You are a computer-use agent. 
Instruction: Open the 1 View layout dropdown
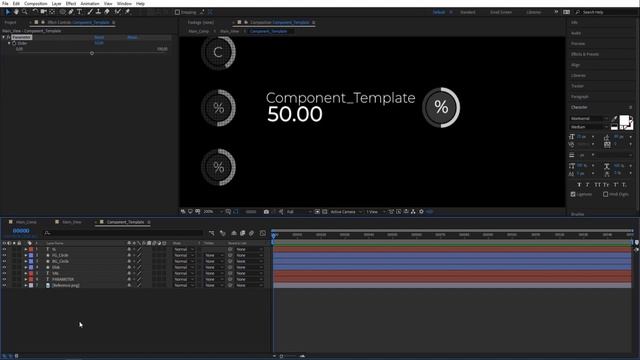pyautogui.click(x=375, y=212)
